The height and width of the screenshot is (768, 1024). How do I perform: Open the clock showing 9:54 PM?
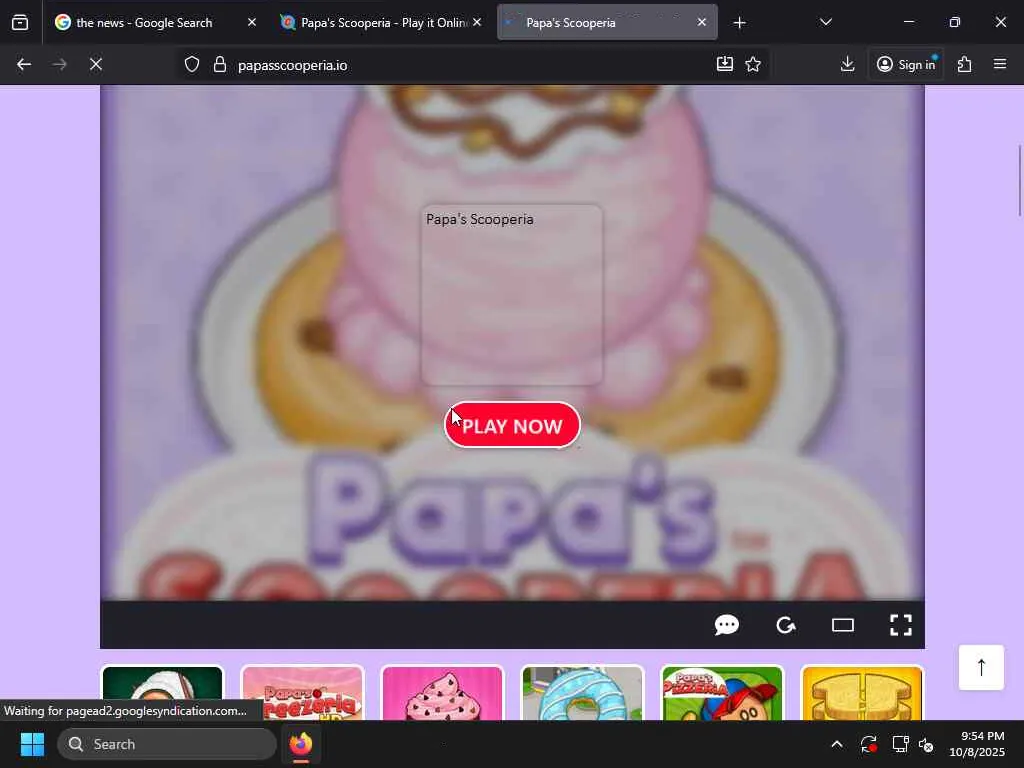coord(976,744)
